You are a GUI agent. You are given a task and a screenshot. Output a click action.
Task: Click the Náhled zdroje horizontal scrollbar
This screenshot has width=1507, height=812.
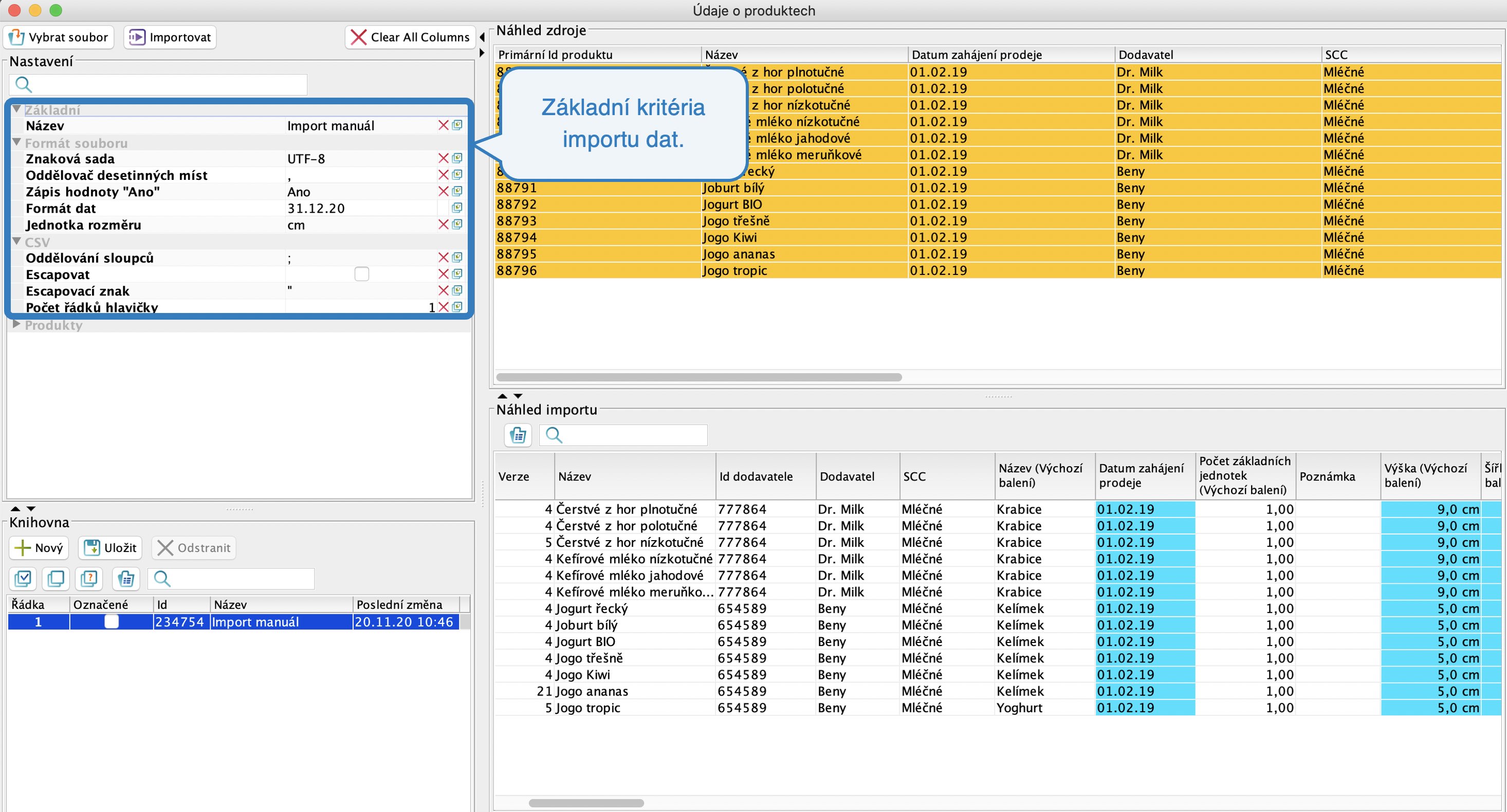[699, 377]
